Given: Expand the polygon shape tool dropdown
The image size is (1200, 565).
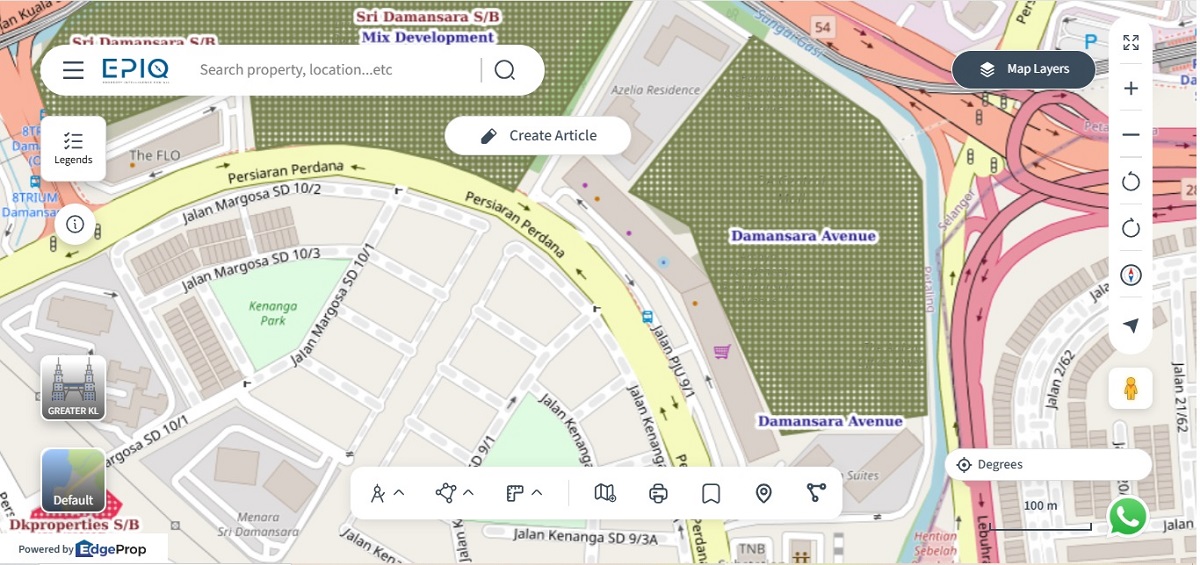Looking at the screenshot, I should (x=455, y=493).
